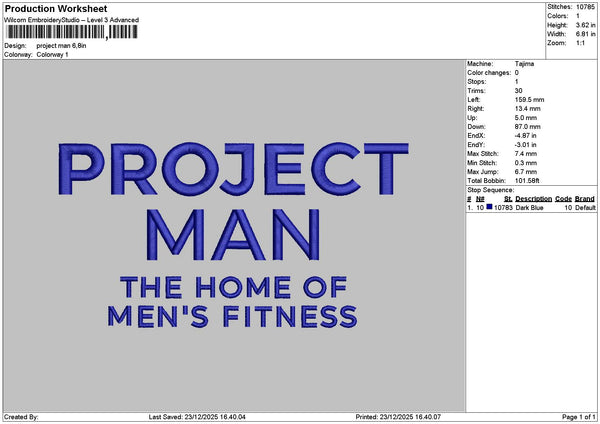Click the "Brand" column header
Screen dimensions: 600x424
pyautogui.click(x=585, y=199)
